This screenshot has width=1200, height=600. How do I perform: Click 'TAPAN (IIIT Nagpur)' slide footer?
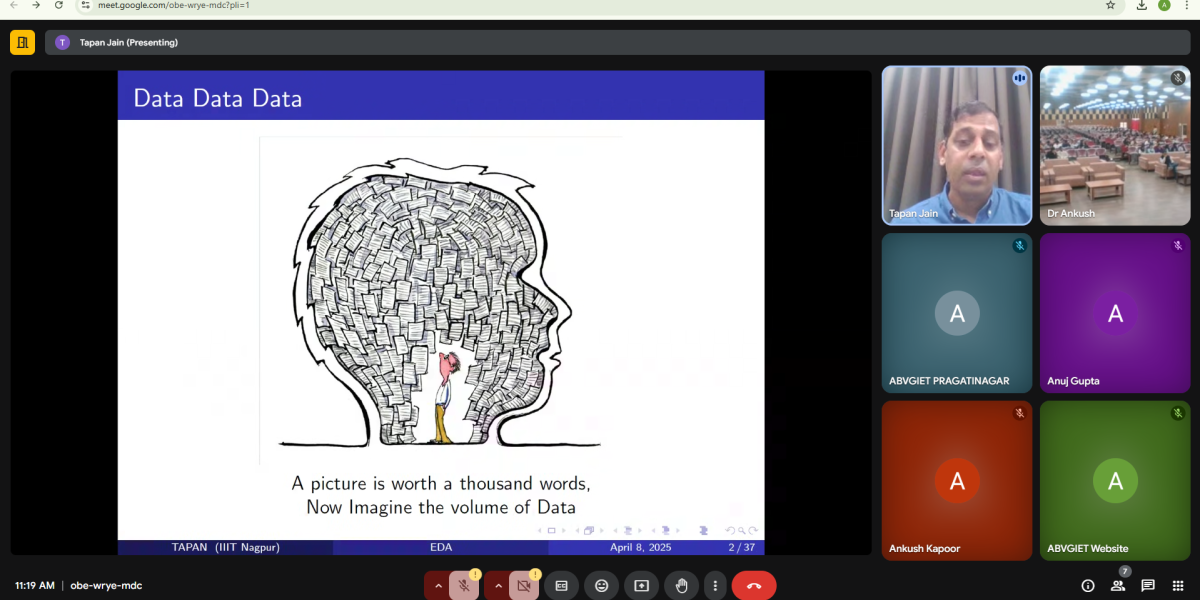coord(225,547)
